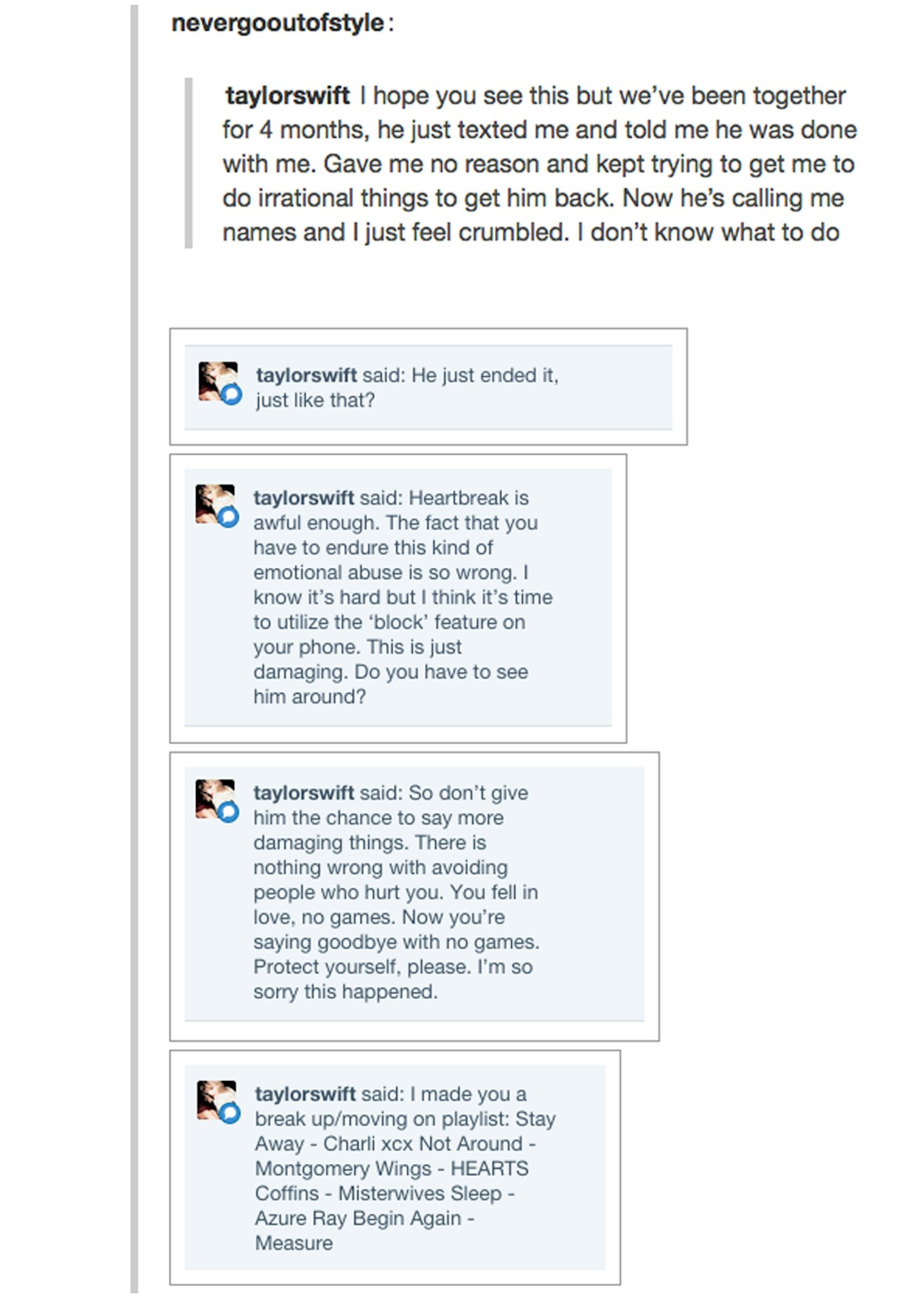
Task: Click the "Azure Ray Begin Again" playlist line
Action: coord(358,1218)
